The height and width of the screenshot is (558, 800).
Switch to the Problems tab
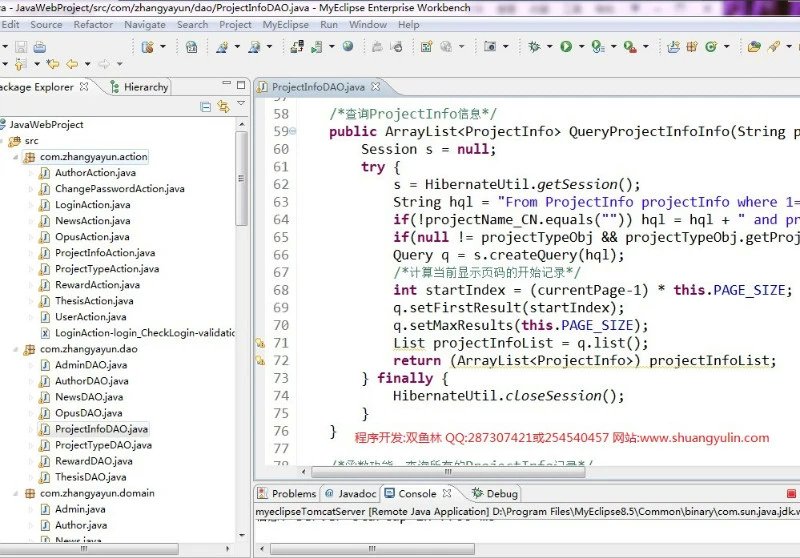287,493
